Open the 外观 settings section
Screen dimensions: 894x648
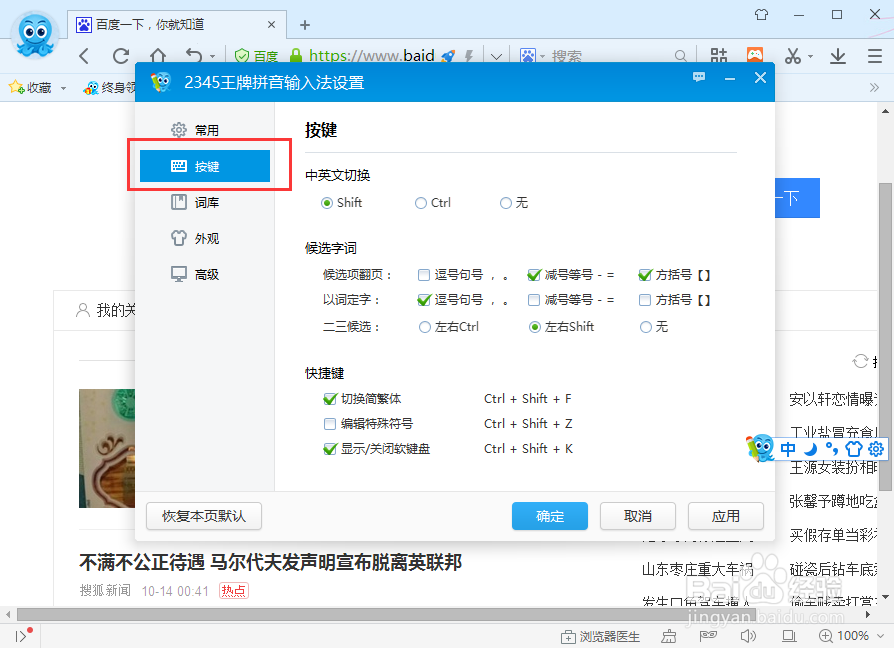click(x=196, y=238)
